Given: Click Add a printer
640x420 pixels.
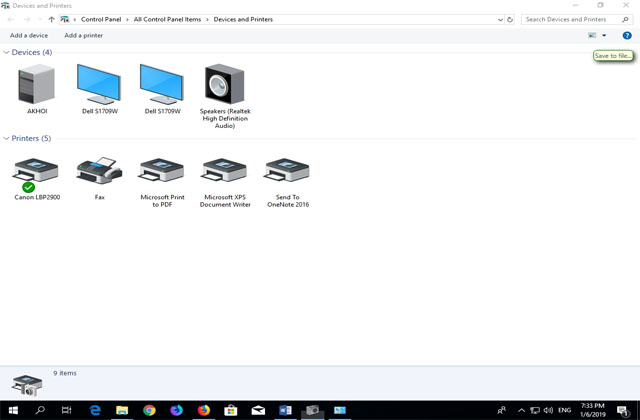Looking at the screenshot, I should pyautogui.click(x=84, y=36).
